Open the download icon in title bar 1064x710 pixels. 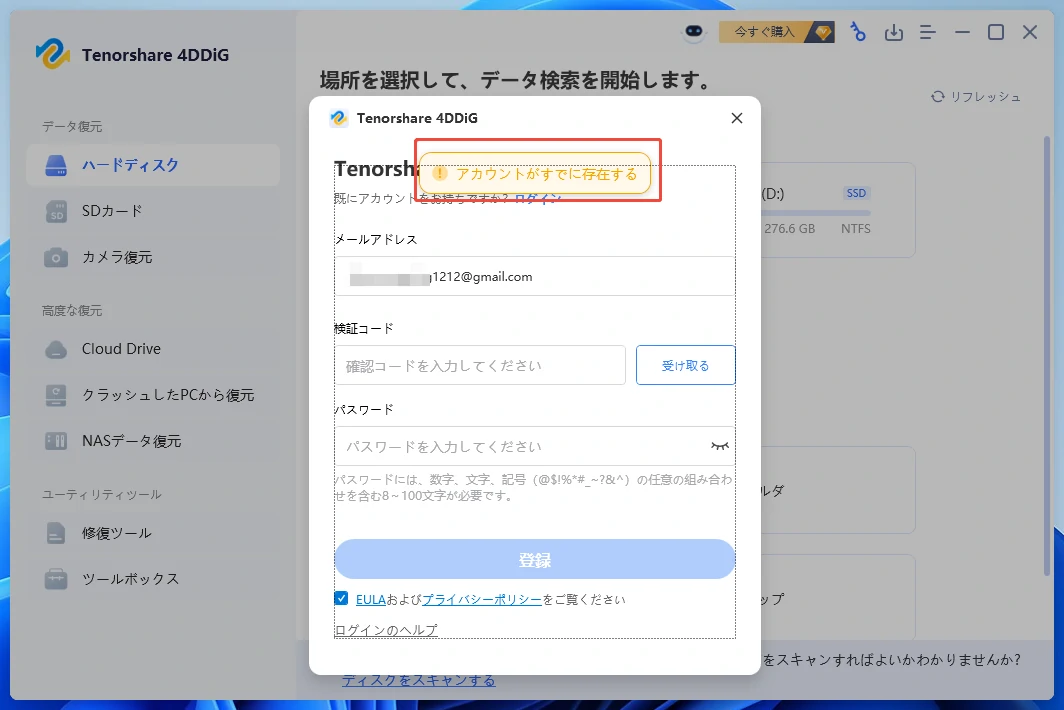point(894,32)
